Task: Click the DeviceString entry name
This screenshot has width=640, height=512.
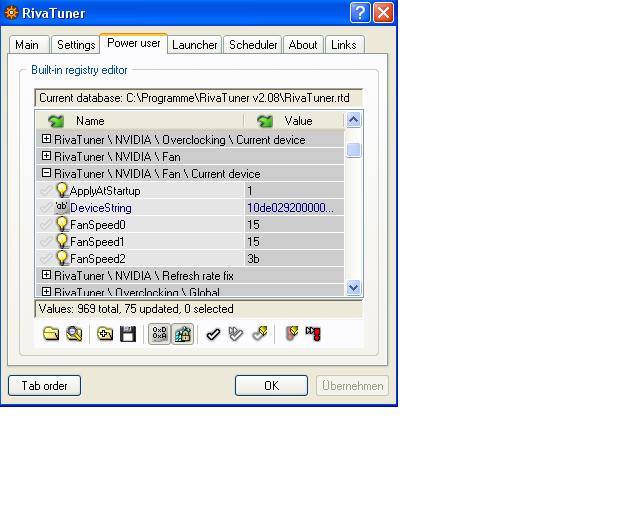Action: 101,208
